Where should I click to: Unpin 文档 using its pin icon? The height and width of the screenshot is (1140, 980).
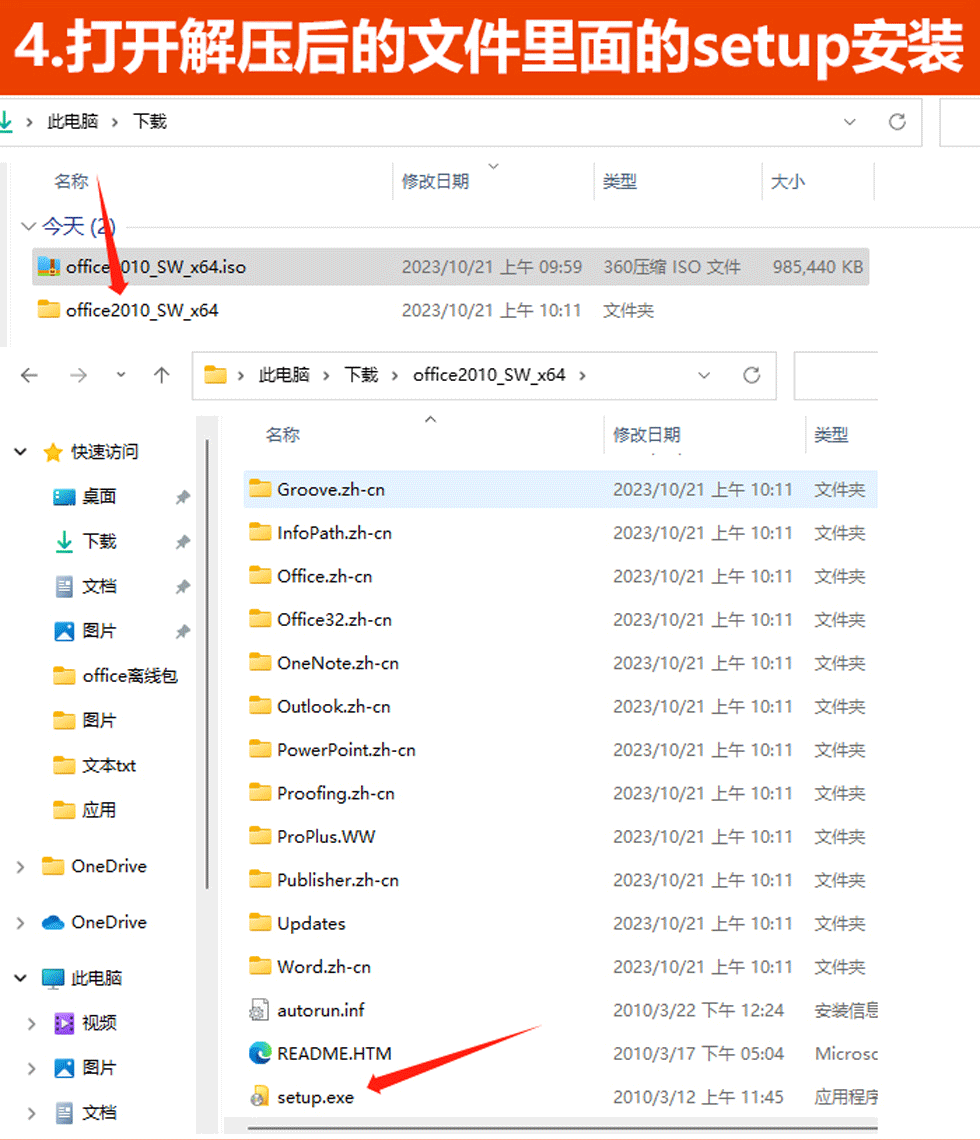(182, 587)
